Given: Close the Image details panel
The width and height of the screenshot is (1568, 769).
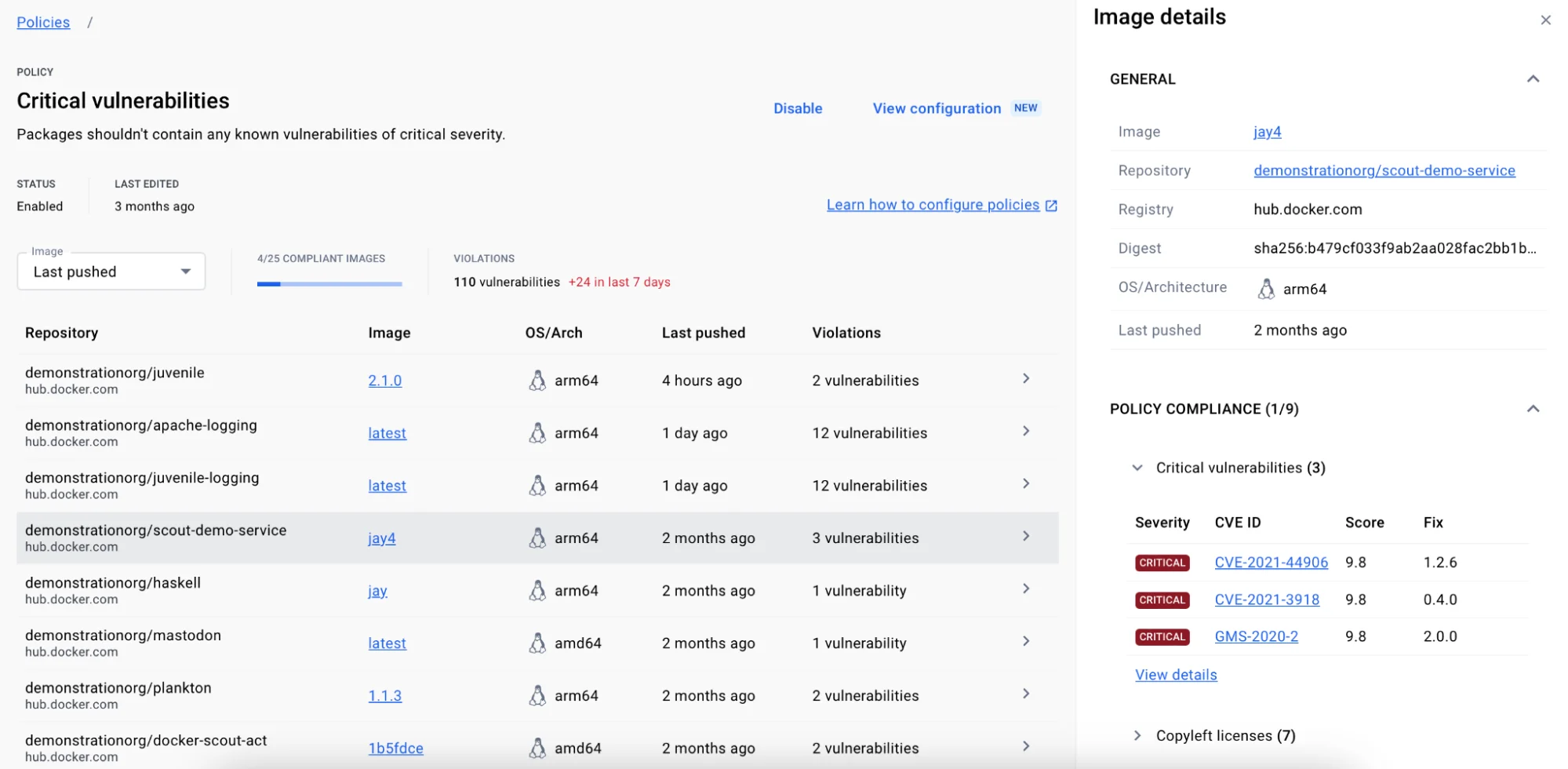Looking at the screenshot, I should pos(1544,20).
